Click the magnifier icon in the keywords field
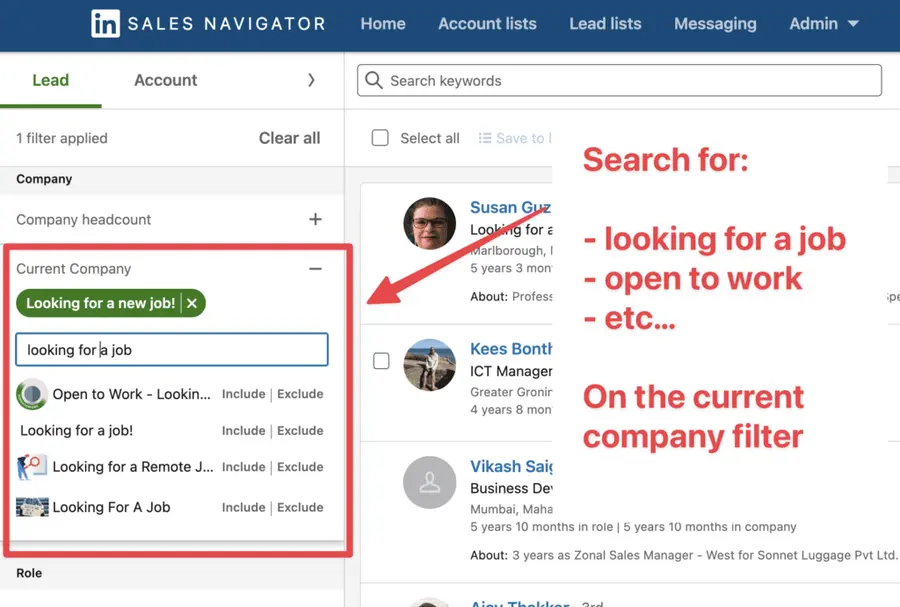The height and width of the screenshot is (607, 900). coord(374,80)
